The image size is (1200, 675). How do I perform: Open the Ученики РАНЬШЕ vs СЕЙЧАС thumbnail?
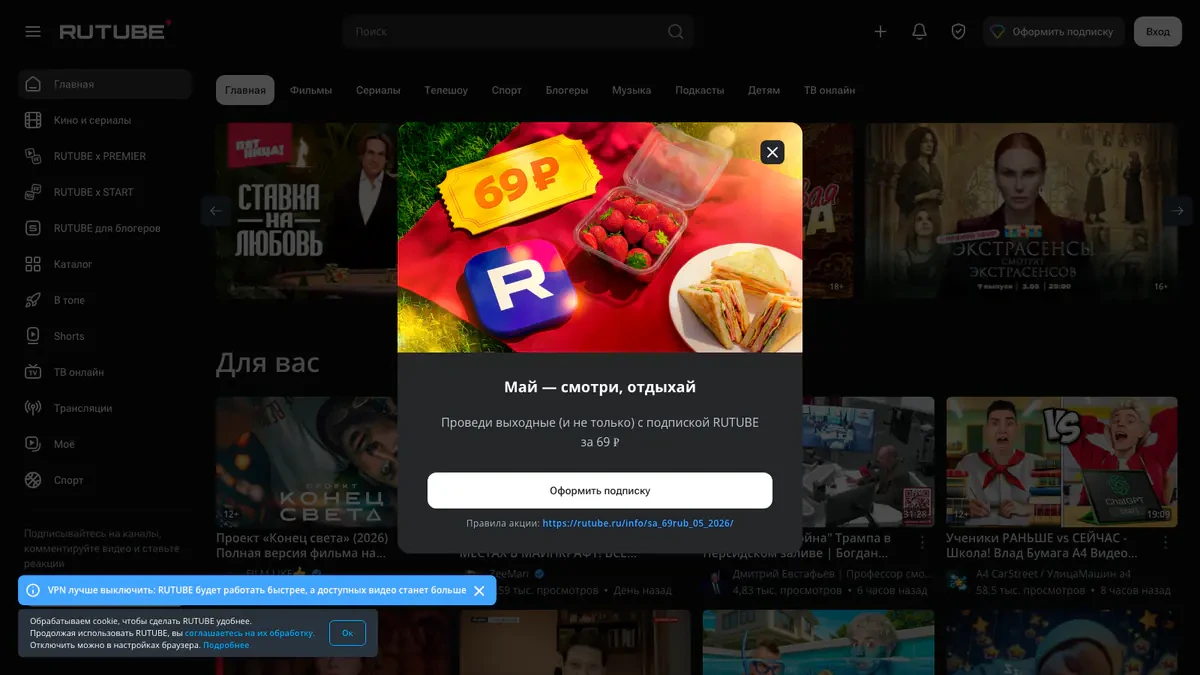coord(1061,462)
